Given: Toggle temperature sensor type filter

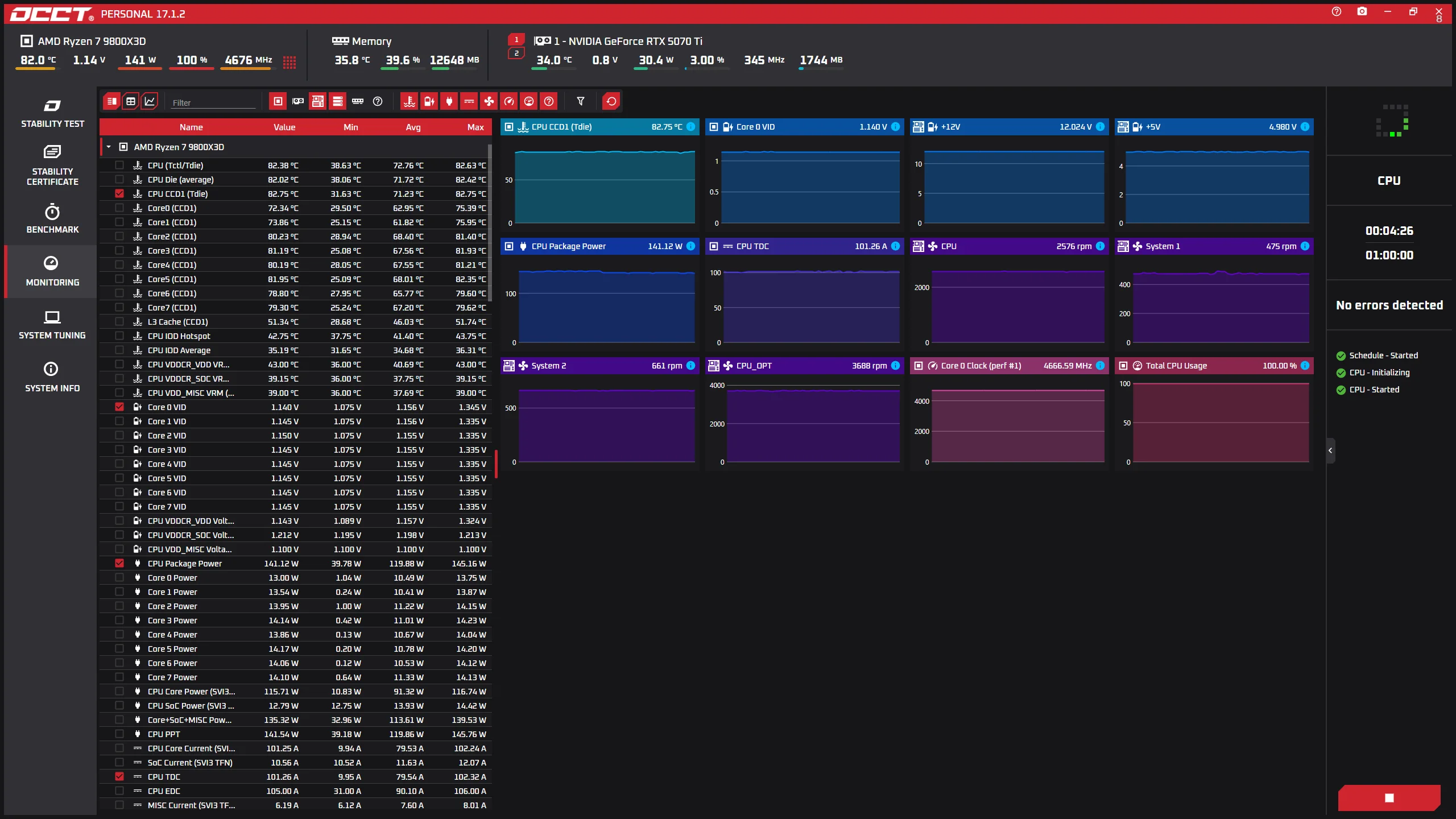Looking at the screenshot, I should [x=409, y=101].
